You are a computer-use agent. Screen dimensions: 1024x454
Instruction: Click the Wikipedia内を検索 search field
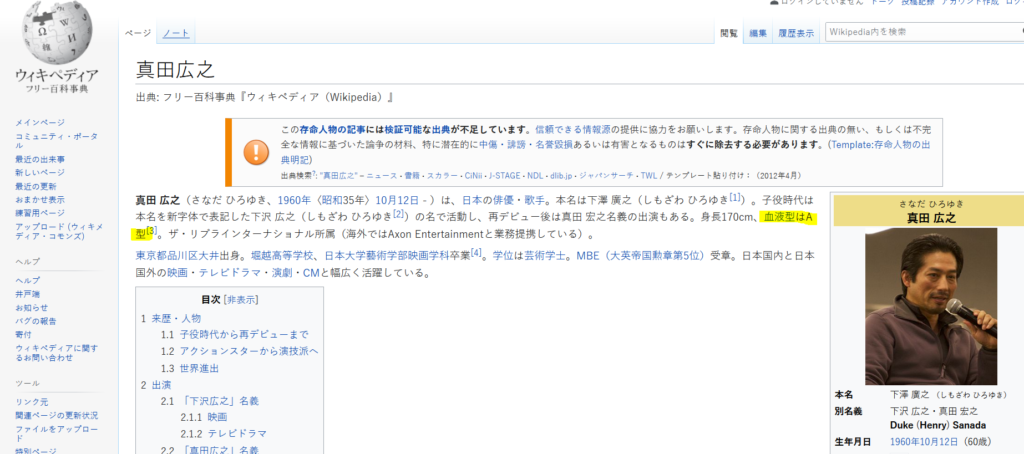920,32
